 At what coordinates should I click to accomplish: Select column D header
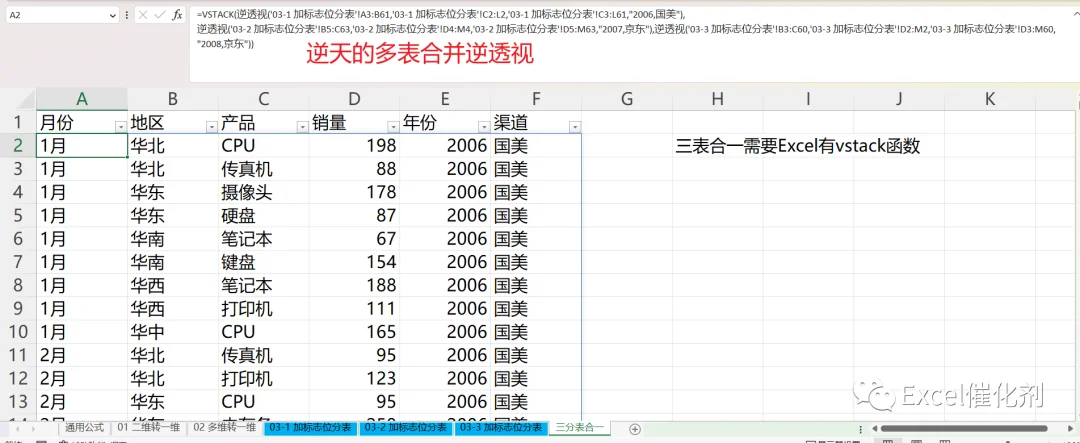354,99
